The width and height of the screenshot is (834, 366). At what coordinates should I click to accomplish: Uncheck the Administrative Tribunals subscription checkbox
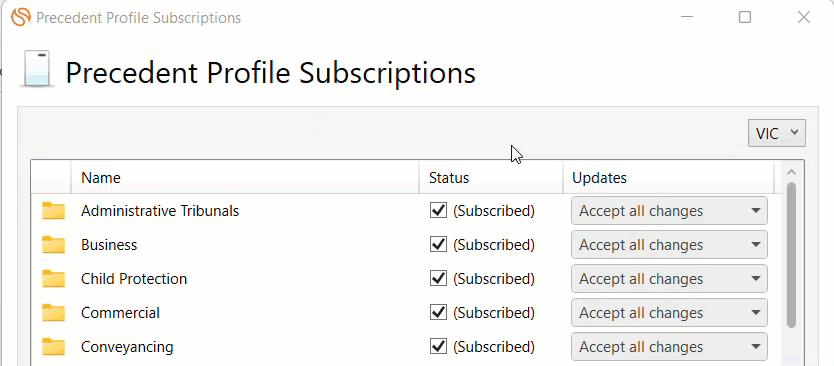(438, 211)
